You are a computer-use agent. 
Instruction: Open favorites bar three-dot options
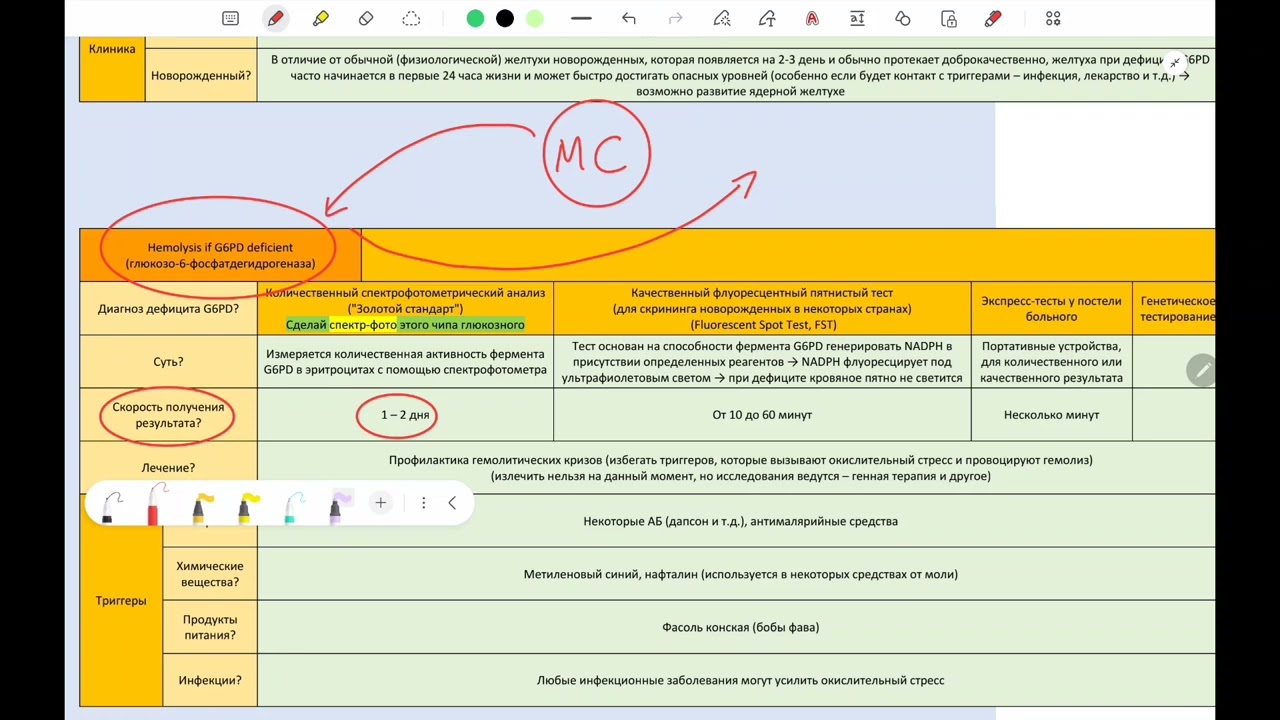pyautogui.click(x=424, y=503)
